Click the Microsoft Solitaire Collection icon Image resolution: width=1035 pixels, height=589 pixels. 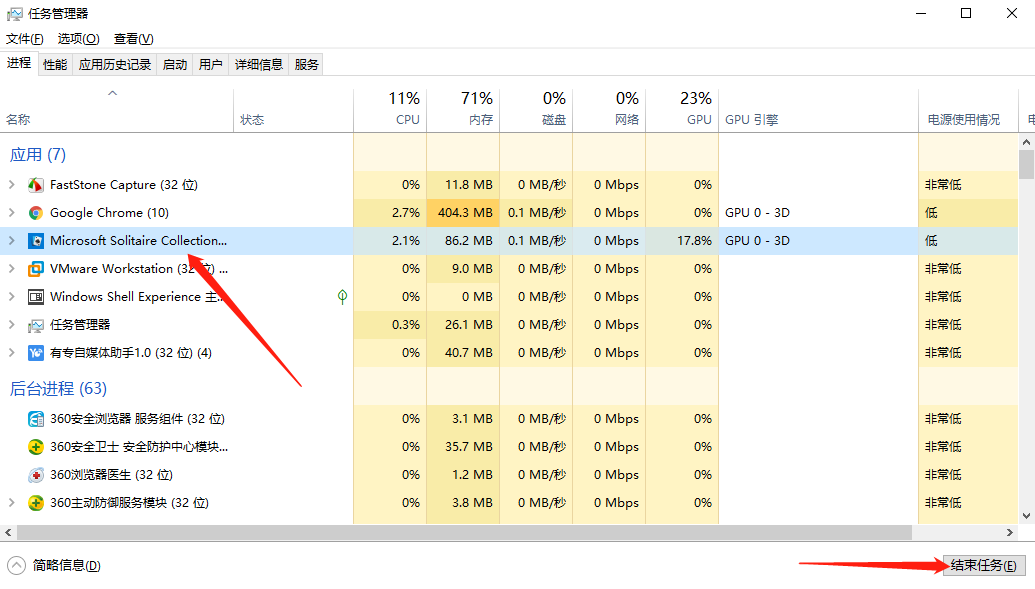(x=36, y=241)
